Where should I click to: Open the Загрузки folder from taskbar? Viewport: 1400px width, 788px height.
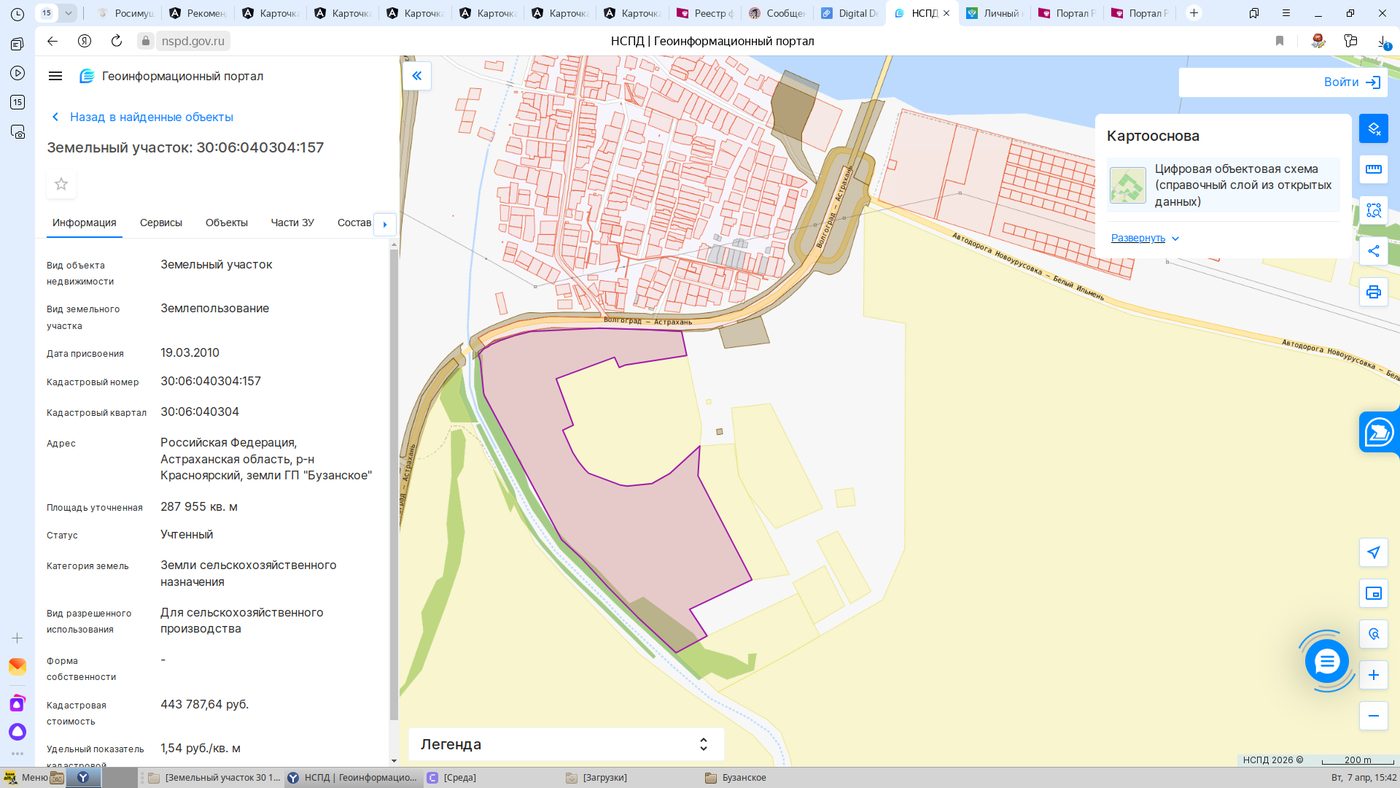(x=597, y=778)
